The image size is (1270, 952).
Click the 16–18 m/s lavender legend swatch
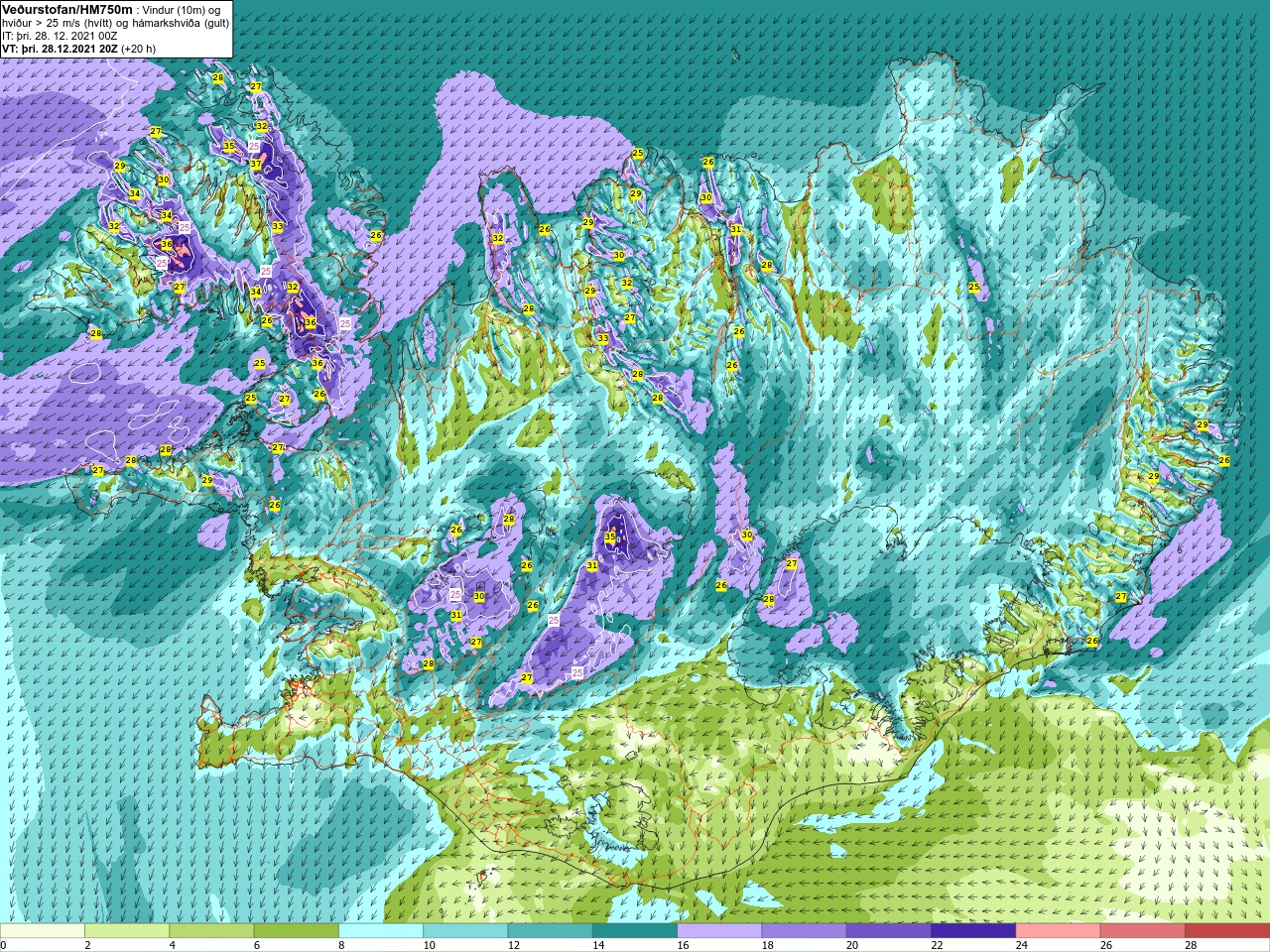point(719,931)
